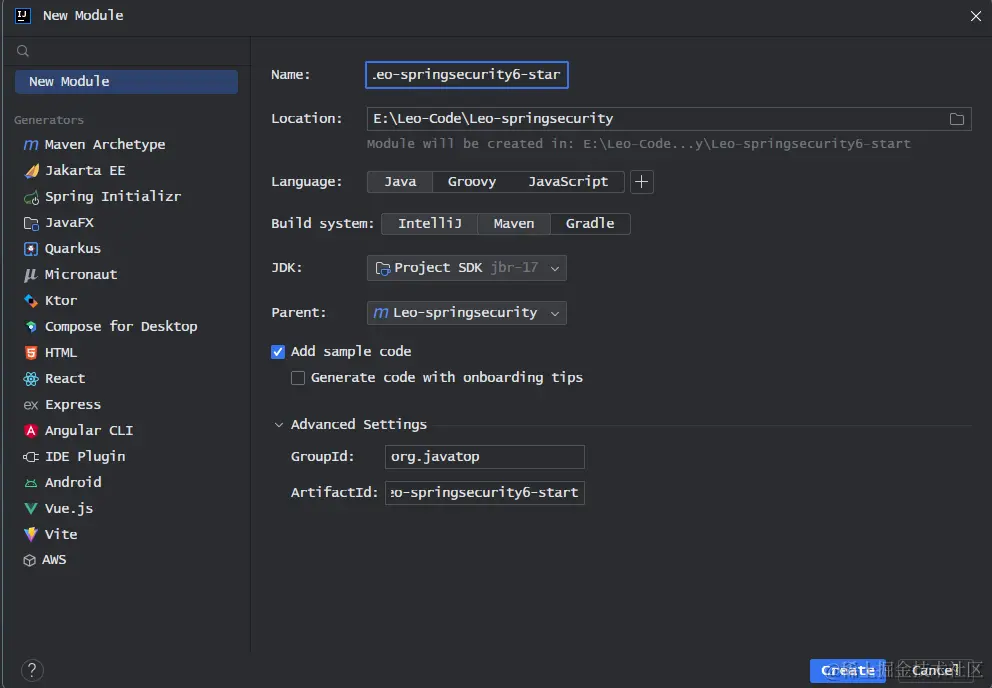Select the Ktor generator icon

point(30,301)
